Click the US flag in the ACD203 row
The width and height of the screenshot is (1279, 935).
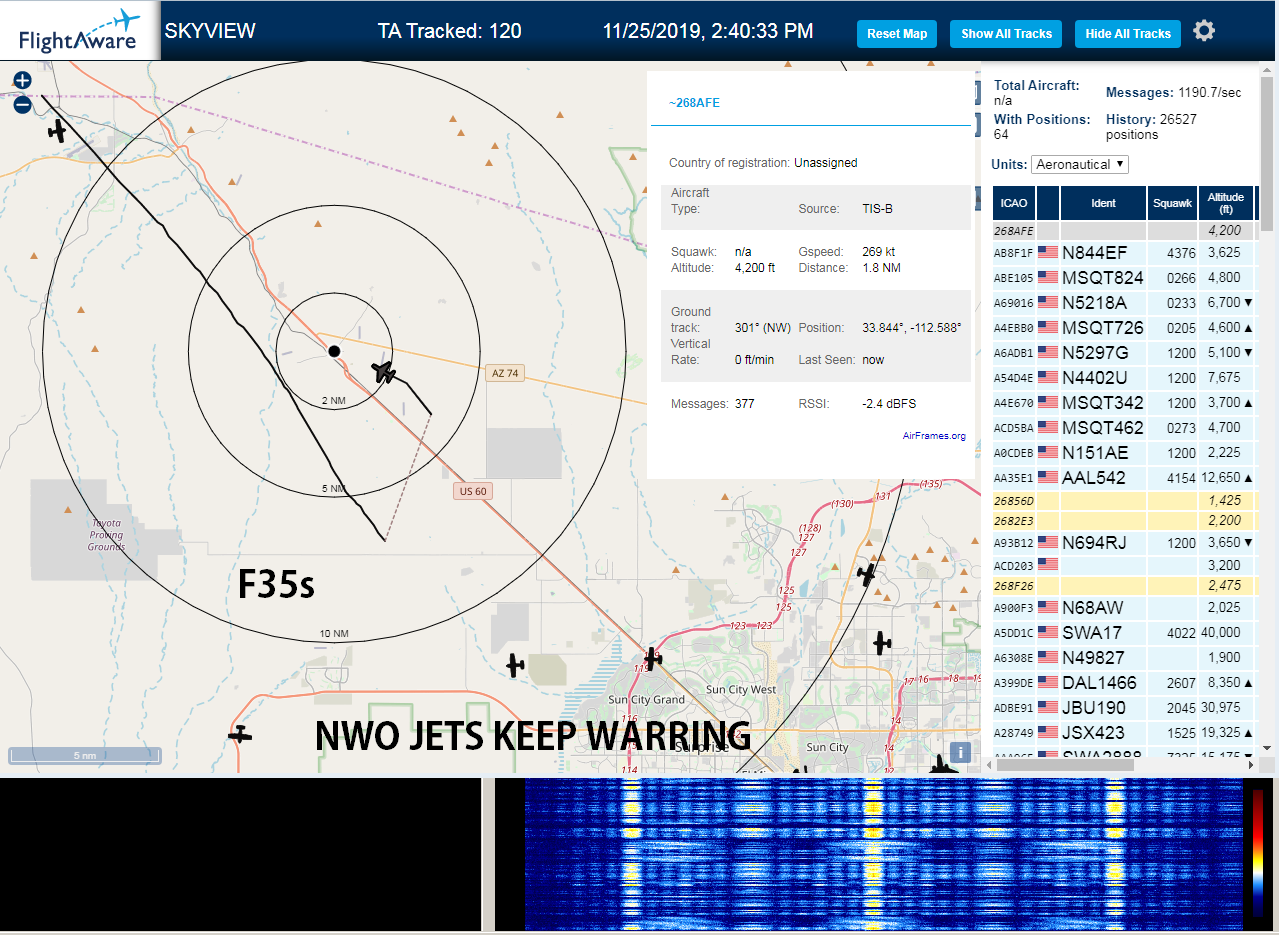tap(1048, 565)
